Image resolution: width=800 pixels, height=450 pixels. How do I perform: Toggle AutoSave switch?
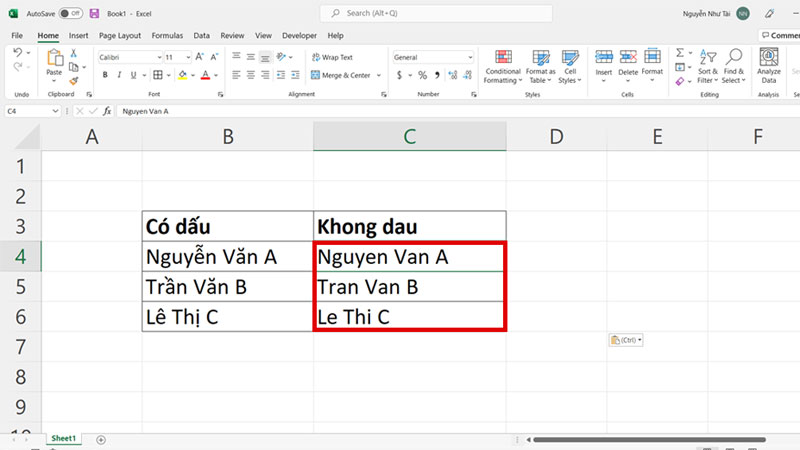(70, 13)
